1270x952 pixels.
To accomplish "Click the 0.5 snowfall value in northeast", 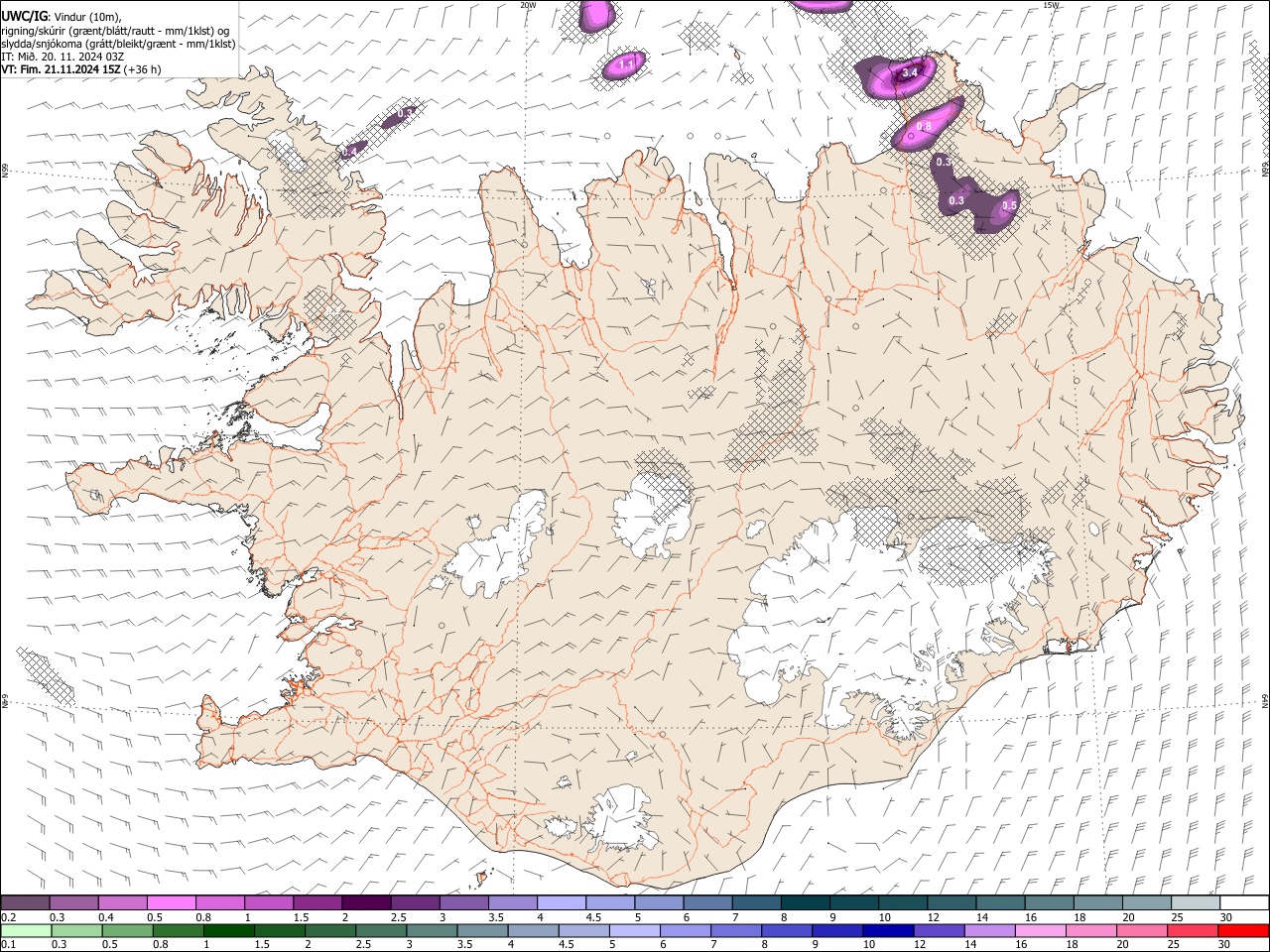I will [x=1009, y=205].
